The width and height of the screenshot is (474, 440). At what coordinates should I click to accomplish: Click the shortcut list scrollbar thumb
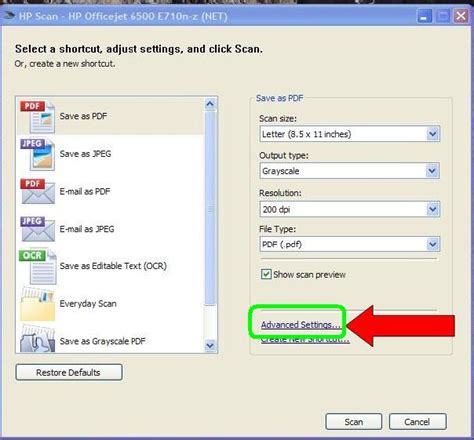pyautogui.click(x=210, y=208)
